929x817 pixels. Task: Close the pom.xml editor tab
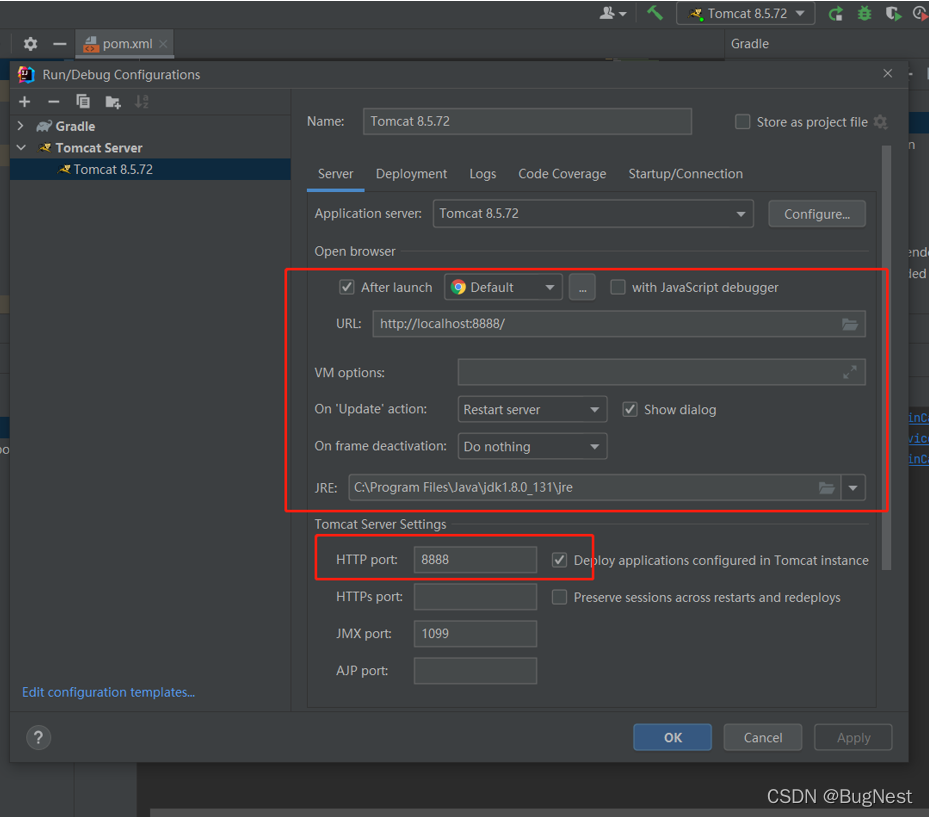click(x=163, y=44)
